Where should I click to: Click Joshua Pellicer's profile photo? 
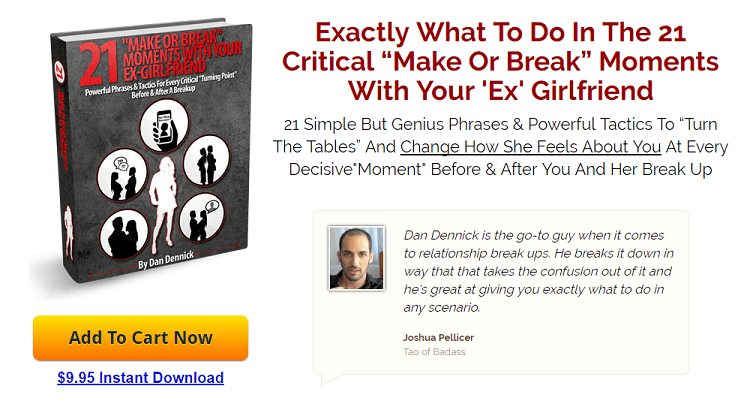356,258
